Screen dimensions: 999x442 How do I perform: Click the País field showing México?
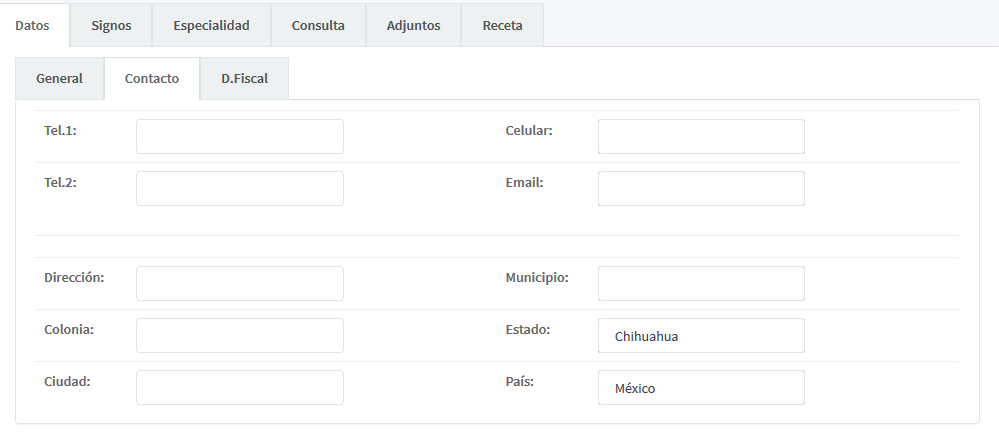(x=701, y=388)
